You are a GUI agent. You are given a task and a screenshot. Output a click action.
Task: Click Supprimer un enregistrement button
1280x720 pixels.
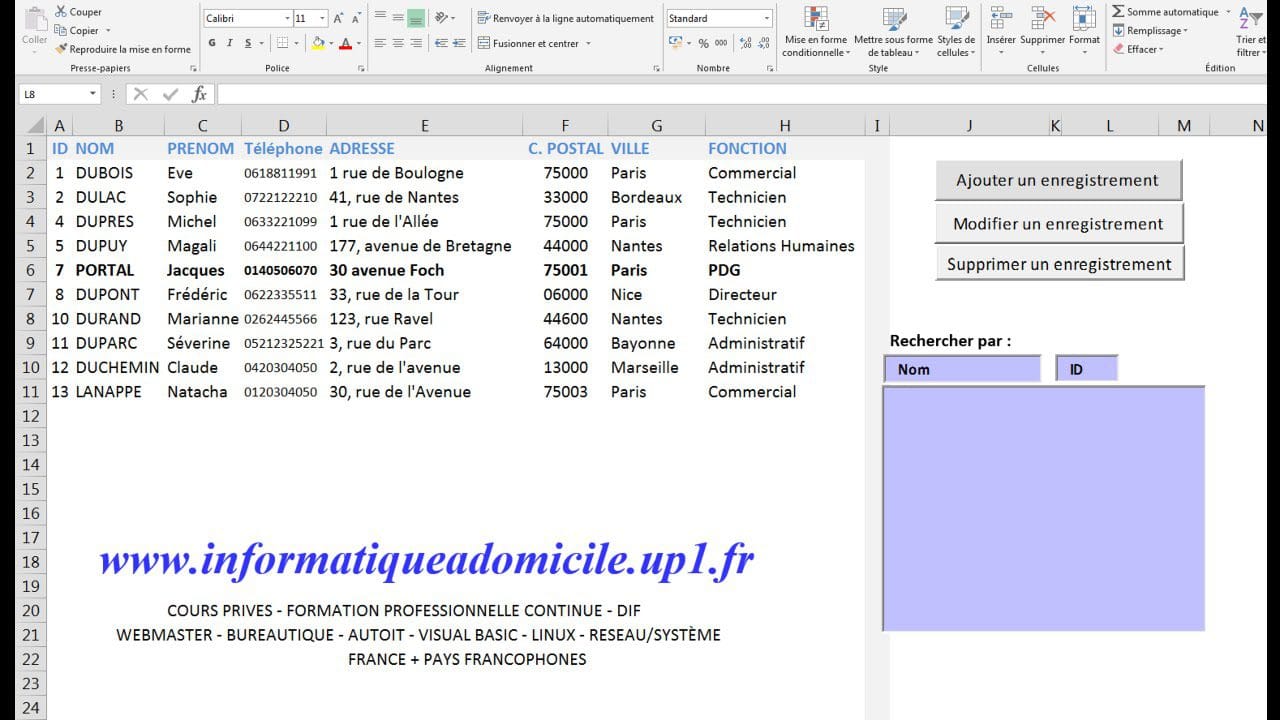coord(1059,264)
